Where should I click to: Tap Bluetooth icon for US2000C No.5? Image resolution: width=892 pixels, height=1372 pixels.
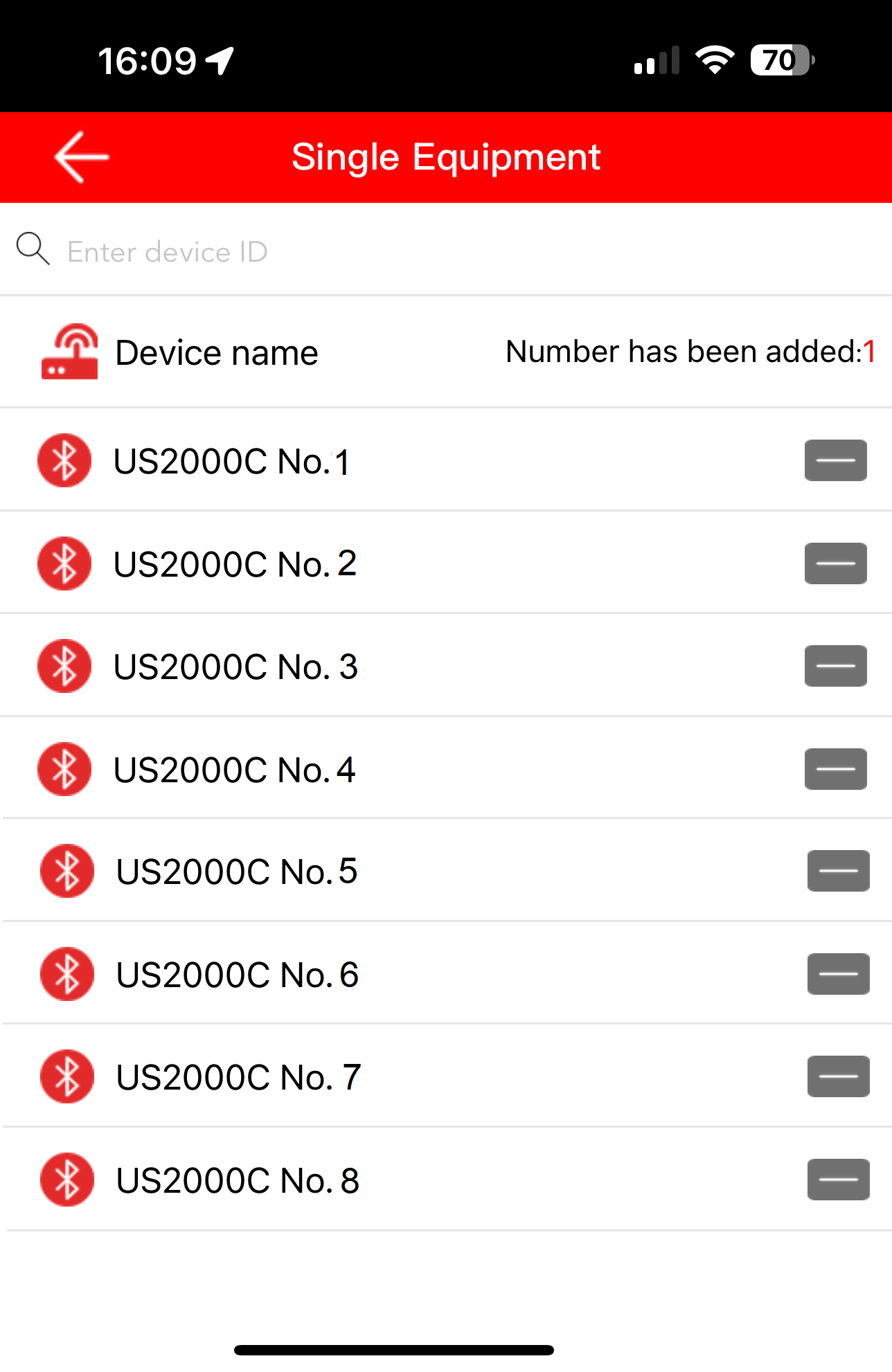pos(67,871)
